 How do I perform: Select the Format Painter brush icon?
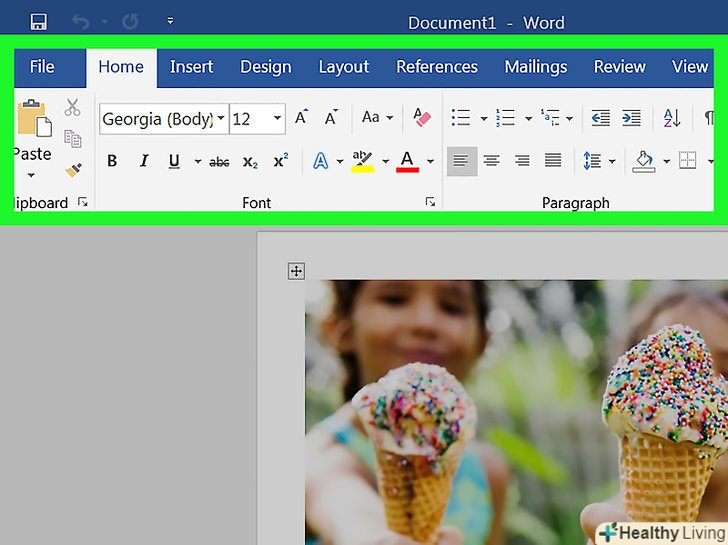tap(73, 171)
